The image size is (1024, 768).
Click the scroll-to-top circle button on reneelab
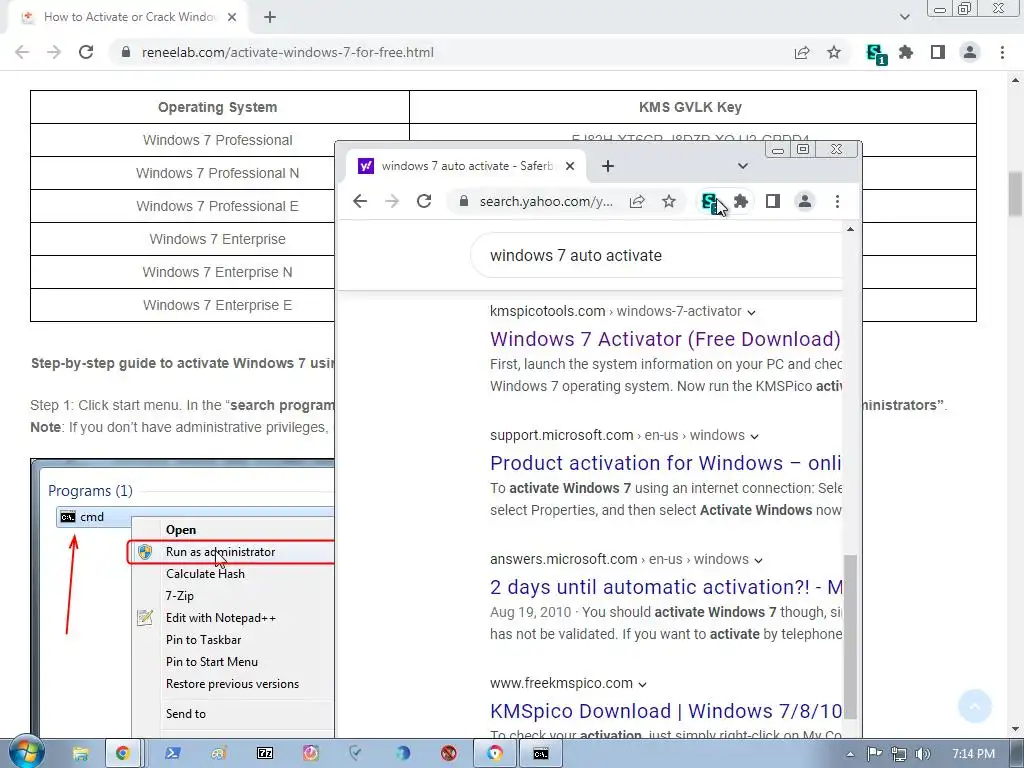click(975, 706)
